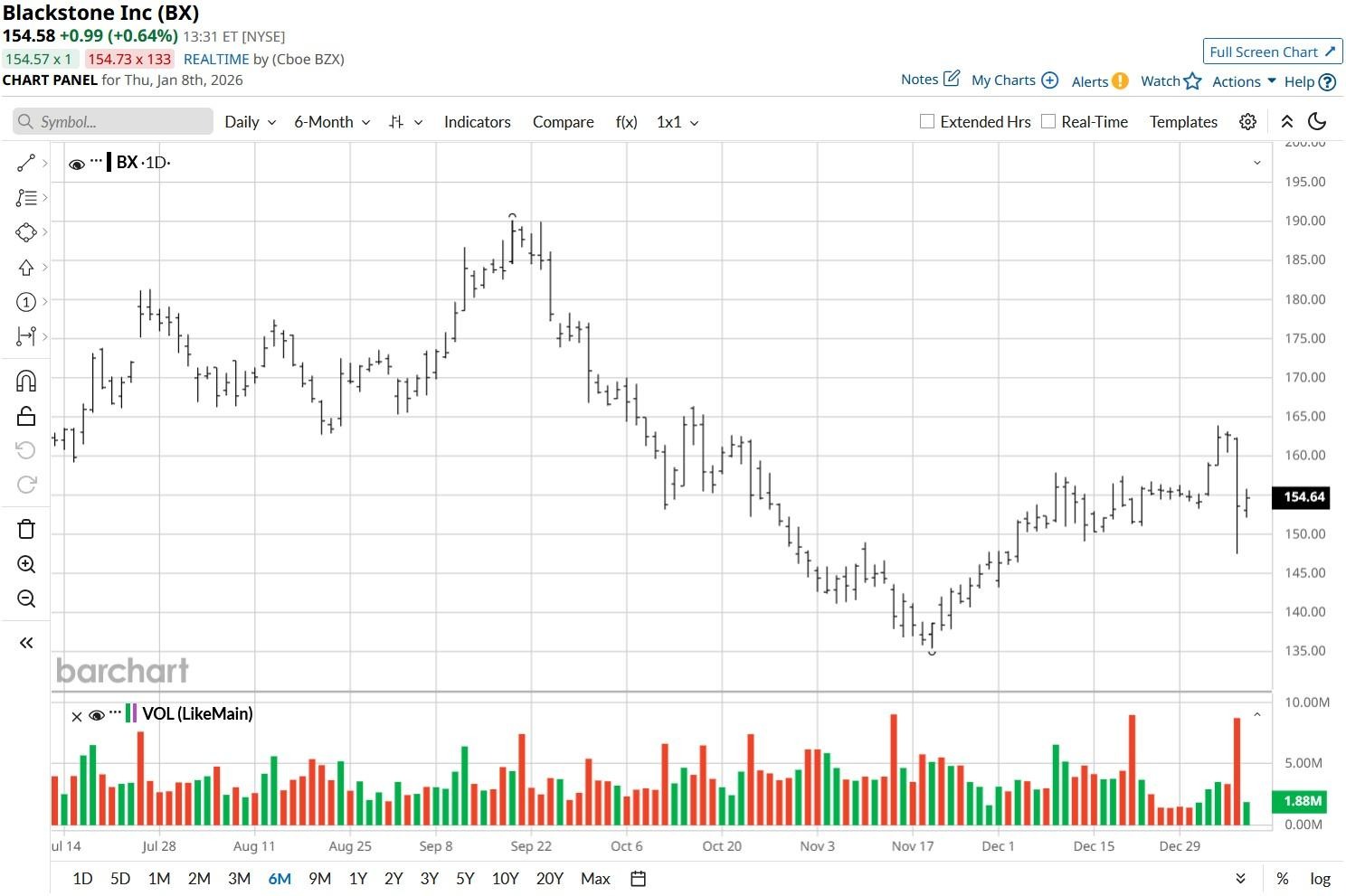Open the My Charts link
This screenshot has width=1346, height=896.
coord(1003,80)
